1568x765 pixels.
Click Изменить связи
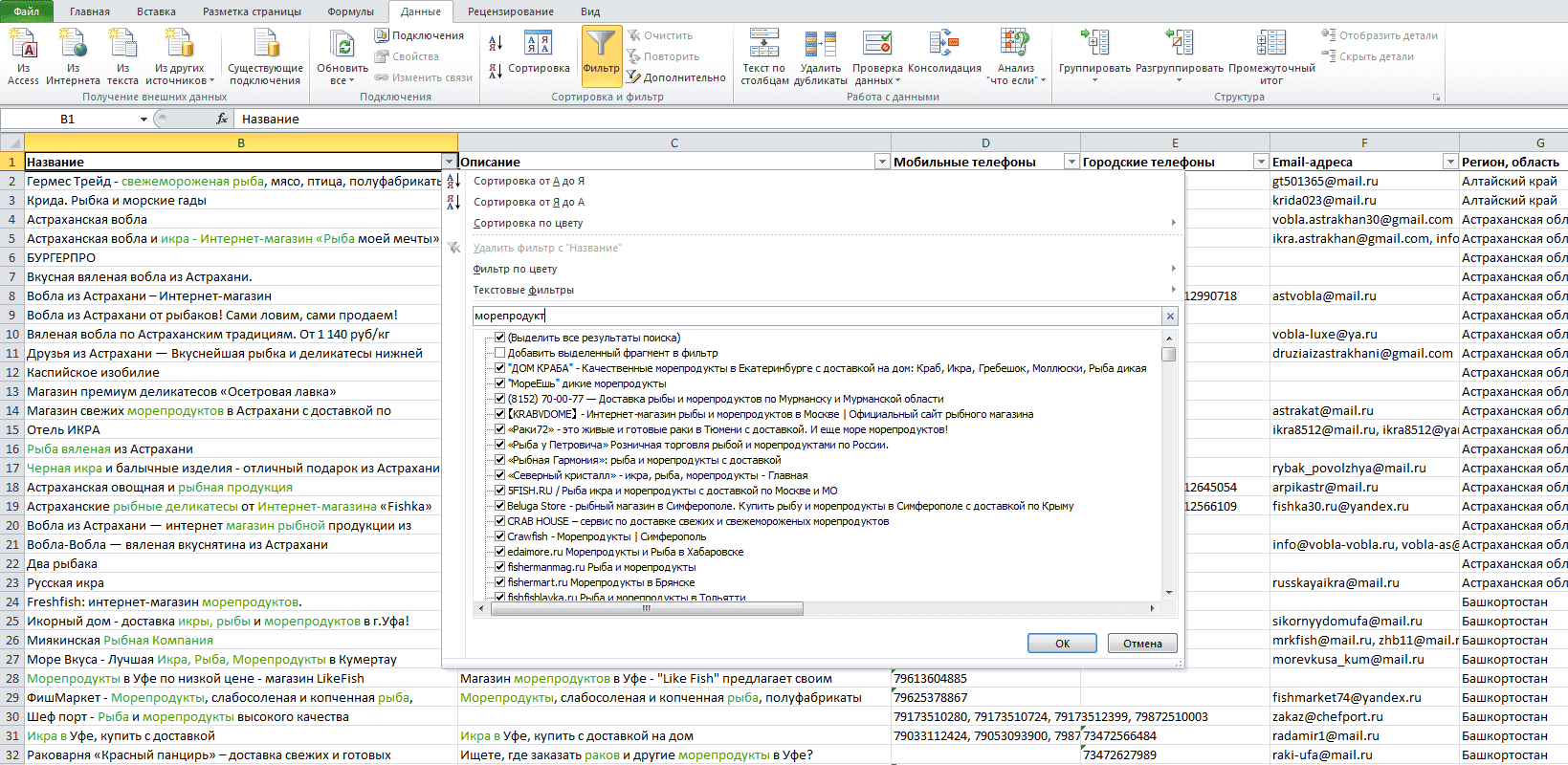coord(424,77)
